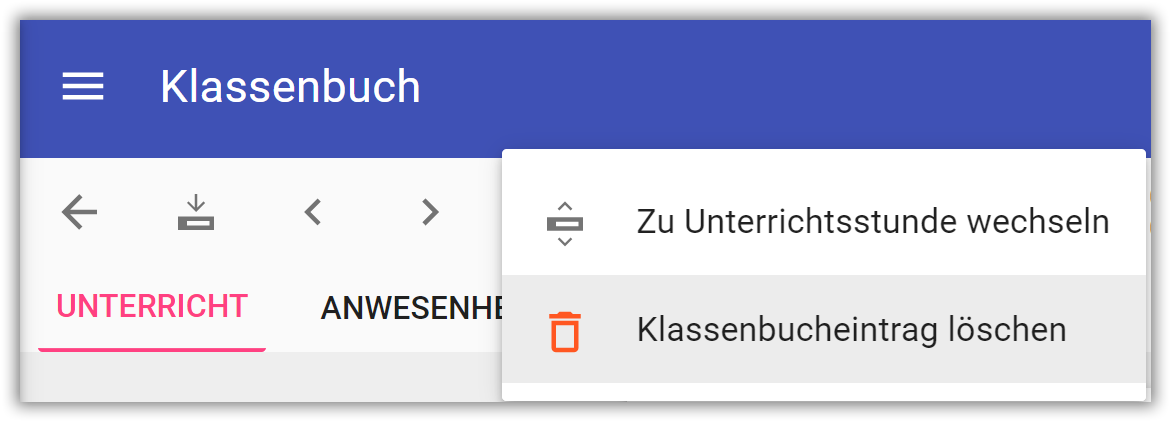Switch to the UNTERRICHT tab
Viewport: 1171px width, 422px height.
pyautogui.click(x=152, y=307)
